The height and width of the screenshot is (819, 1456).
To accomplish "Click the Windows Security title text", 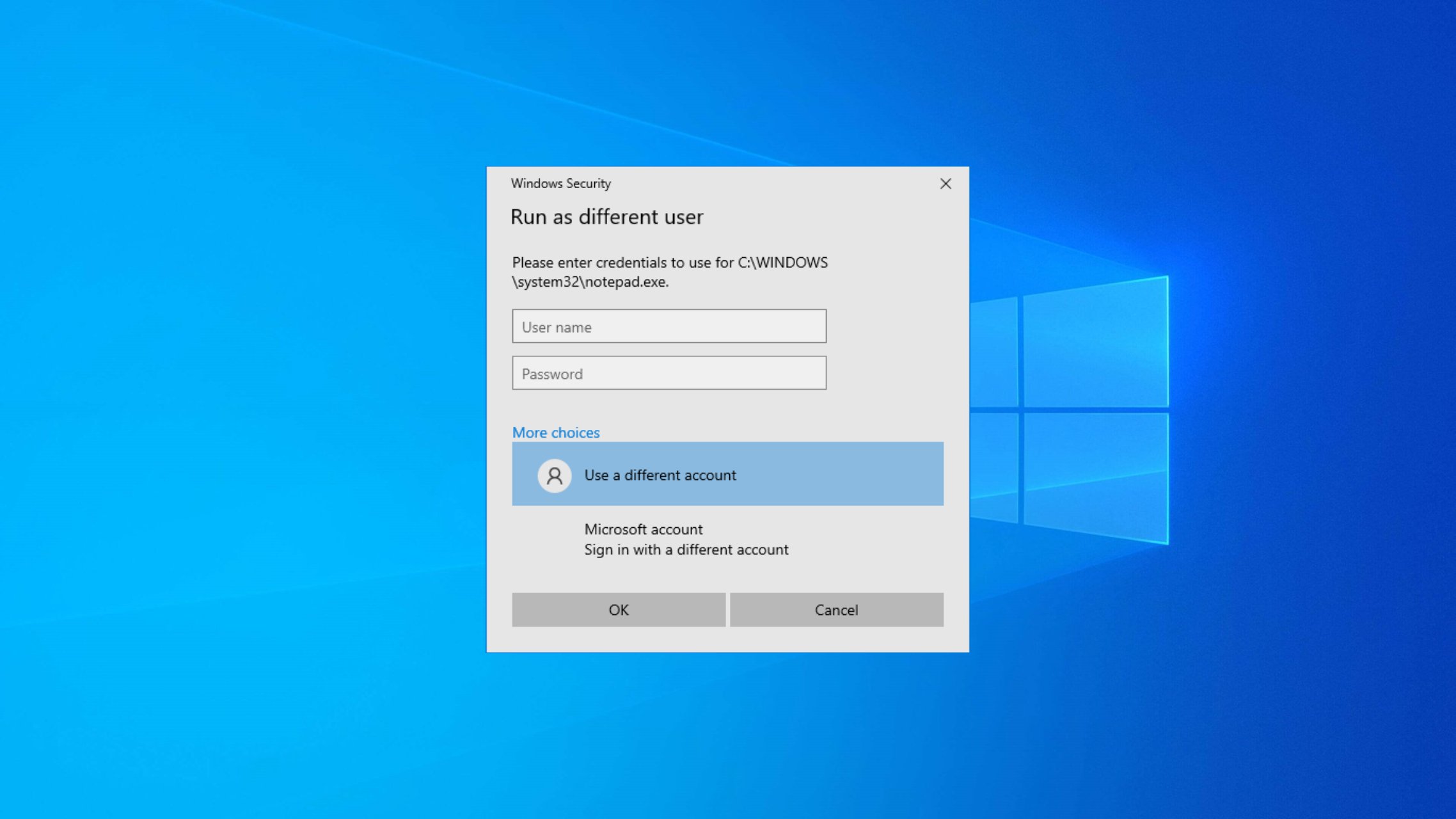I will (x=561, y=184).
